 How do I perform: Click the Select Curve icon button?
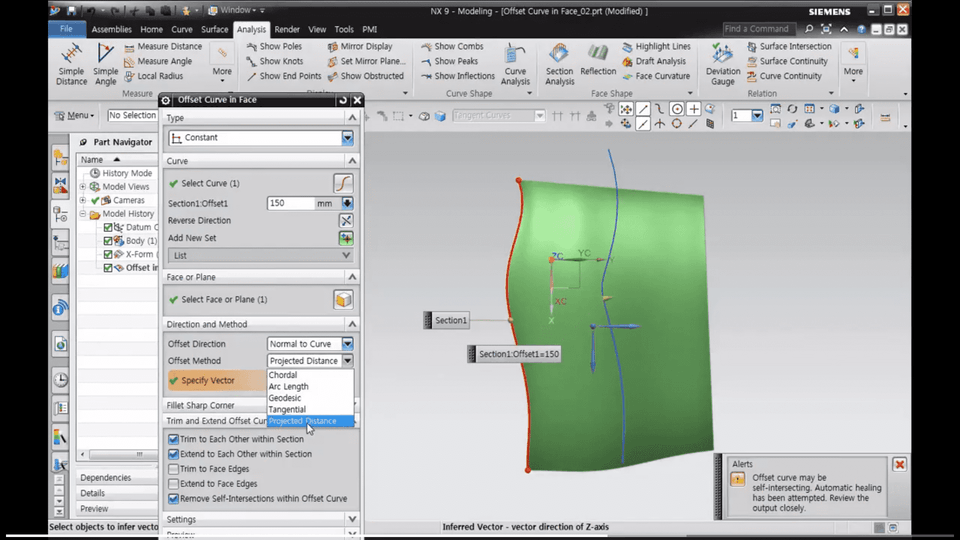click(343, 183)
